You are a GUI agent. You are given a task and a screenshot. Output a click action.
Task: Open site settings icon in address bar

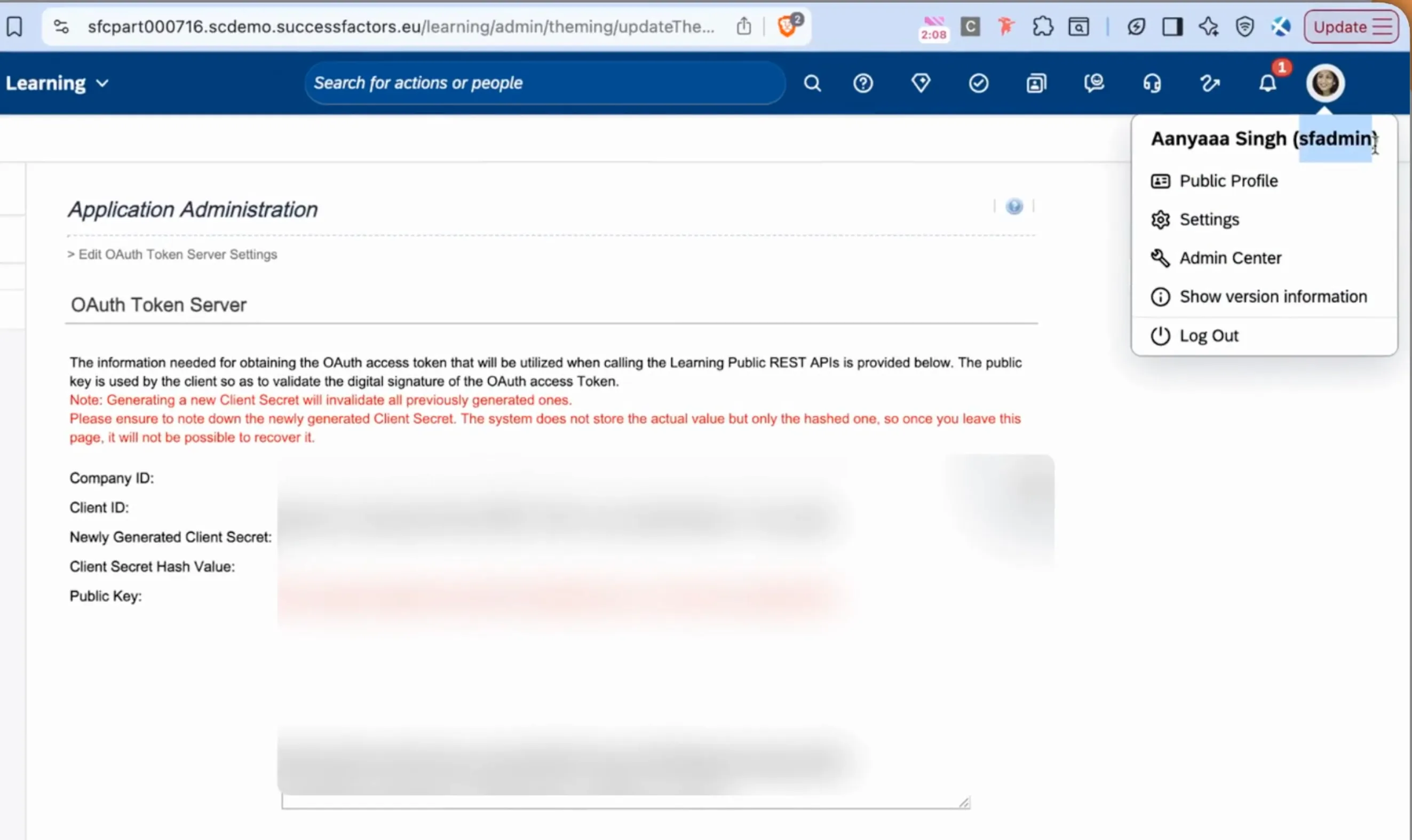point(61,27)
